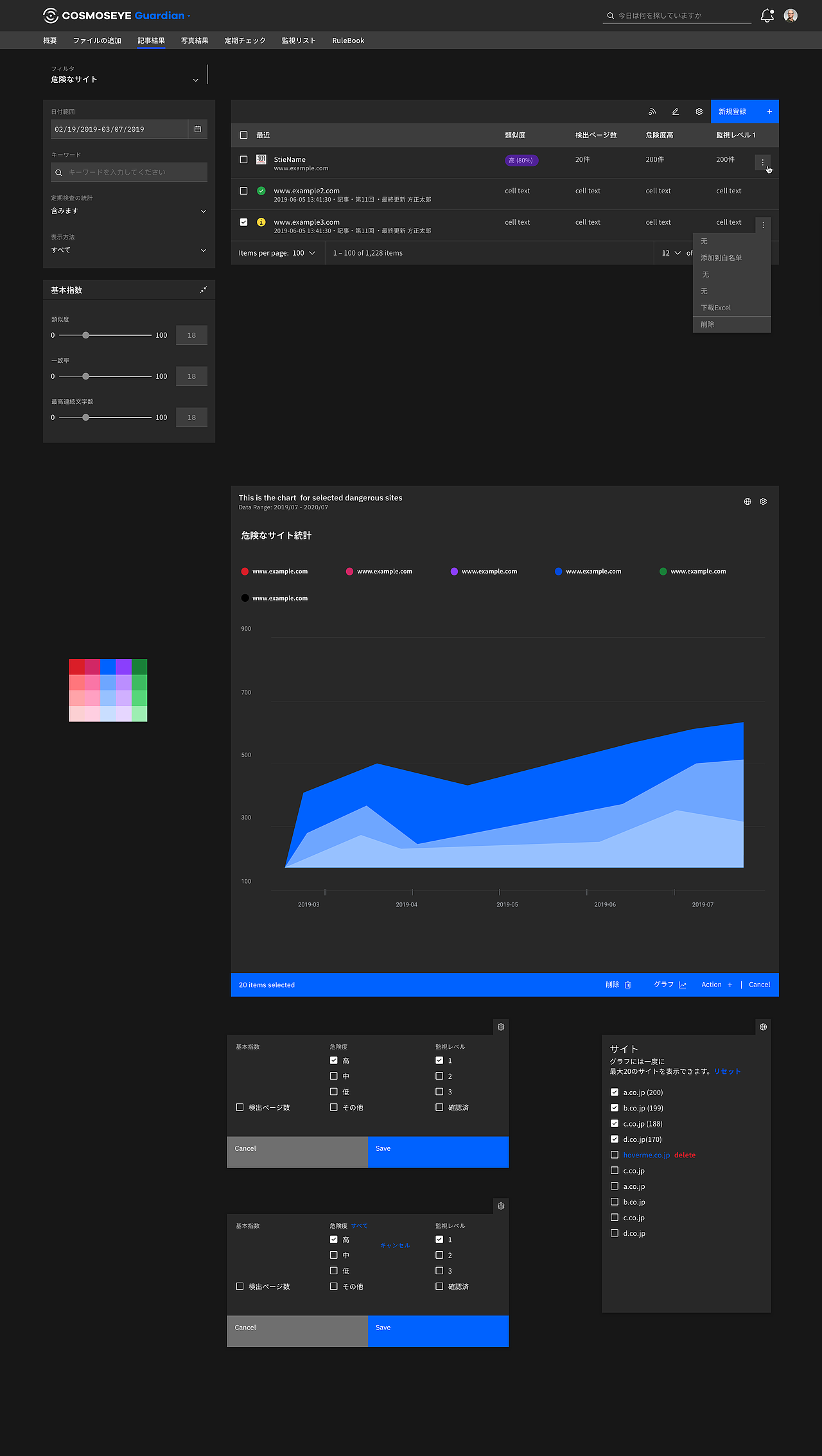
Task: Click the keyword input field
Action: 129,172
